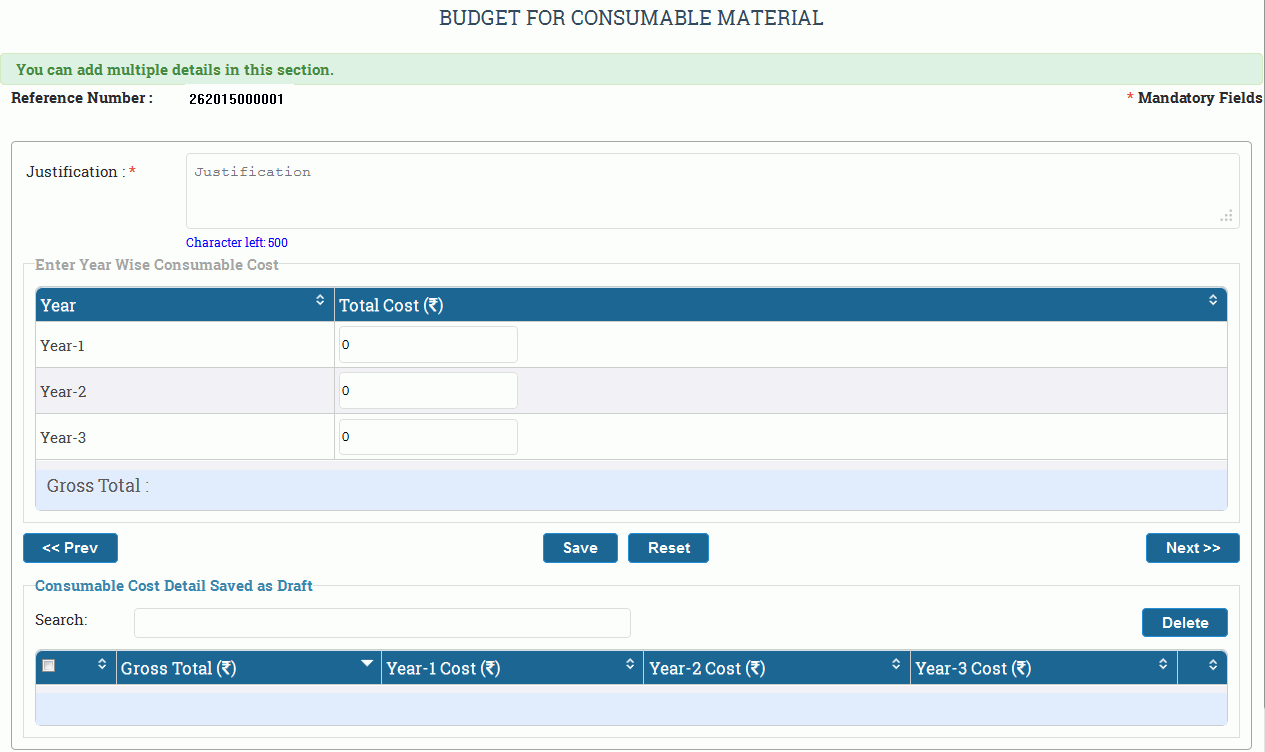Go to previous page with Prev button
Image resolution: width=1265 pixels, height=752 pixels.
[70, 548]
